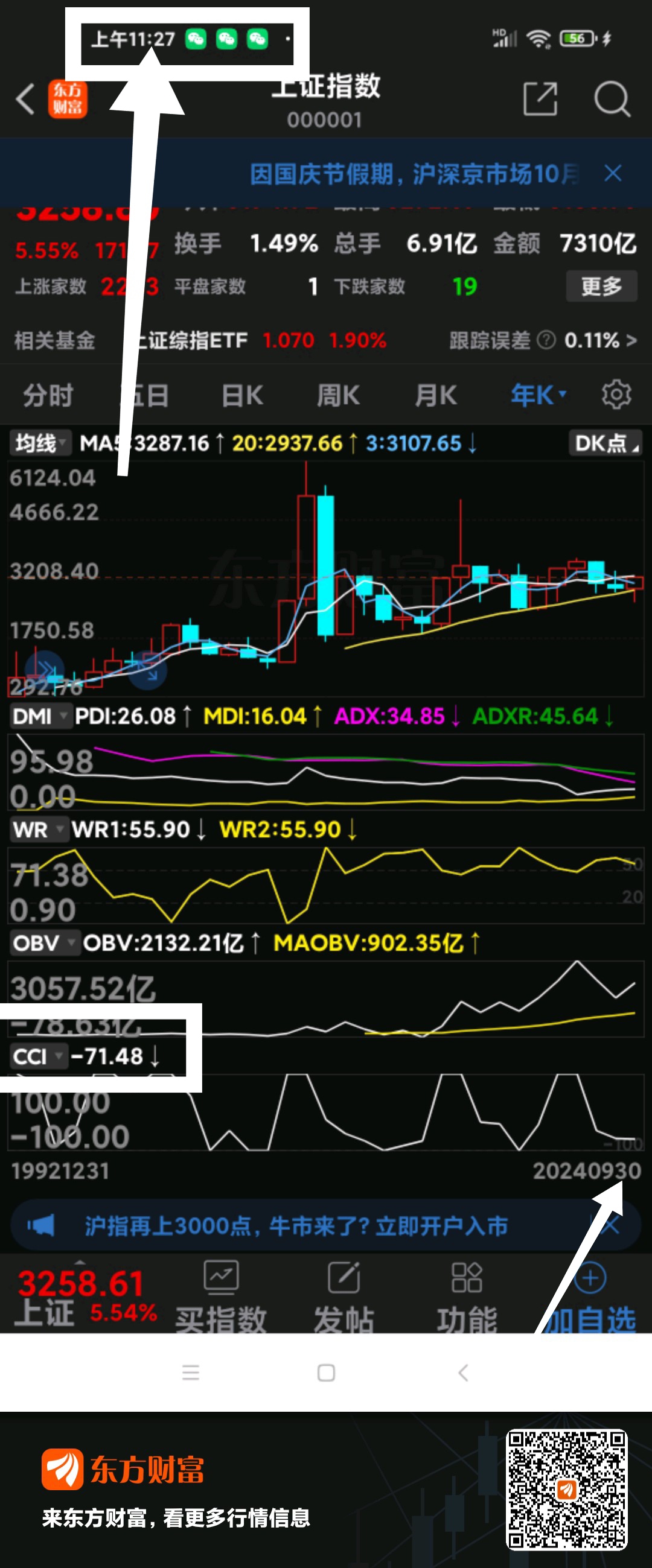Screen dimensions: 652x1568
Task: Tap ADX:34.85 value
Action: (x=397, y=716)
